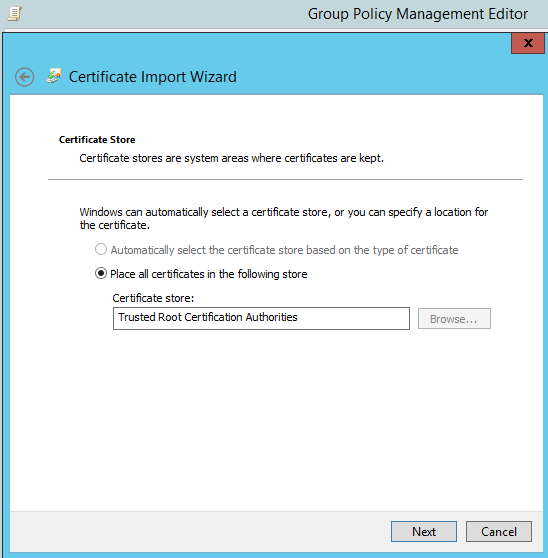Close the Certificate Import Wizard with the red X
The image size is (548, 558).
pos(528,43)
